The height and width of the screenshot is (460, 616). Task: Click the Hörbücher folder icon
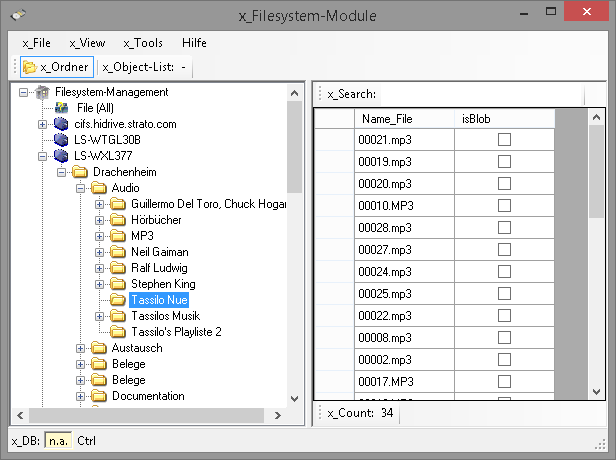[118, 220]
